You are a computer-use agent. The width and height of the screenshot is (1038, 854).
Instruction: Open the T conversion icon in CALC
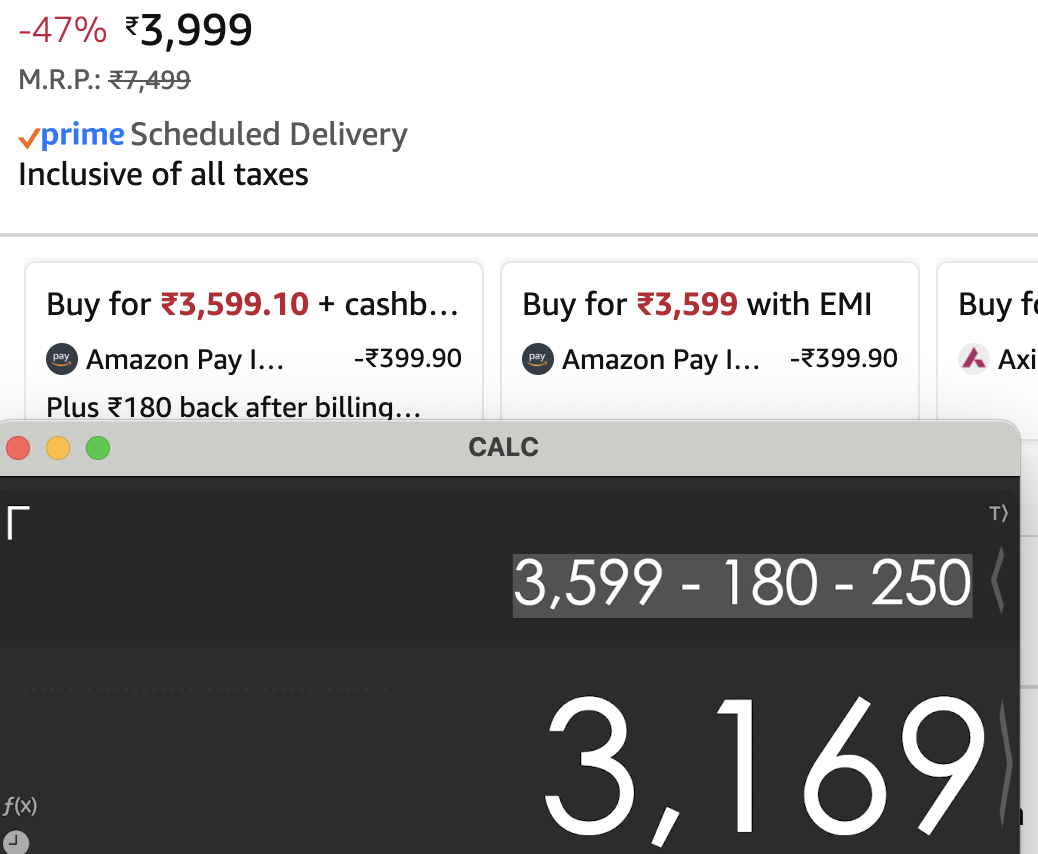point(999,513)
